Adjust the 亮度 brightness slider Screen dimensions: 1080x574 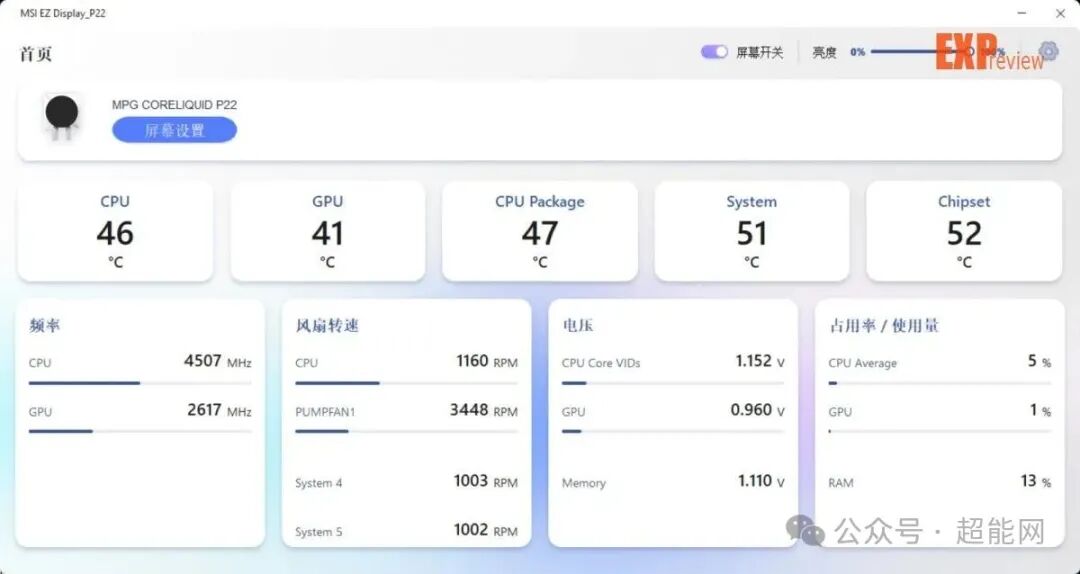click(x=922, y=52)
